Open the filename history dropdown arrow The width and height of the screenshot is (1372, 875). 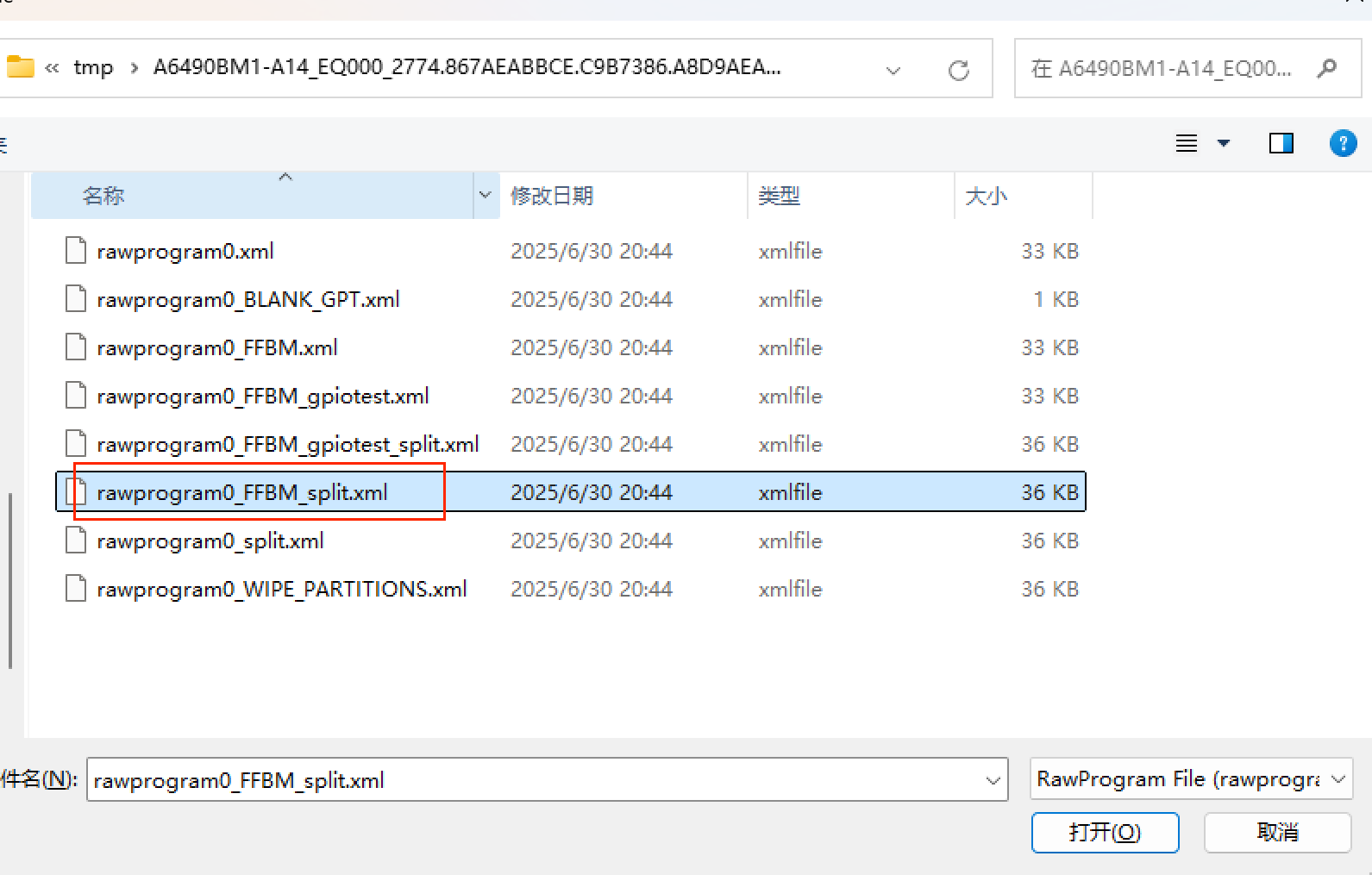point(993,780)
